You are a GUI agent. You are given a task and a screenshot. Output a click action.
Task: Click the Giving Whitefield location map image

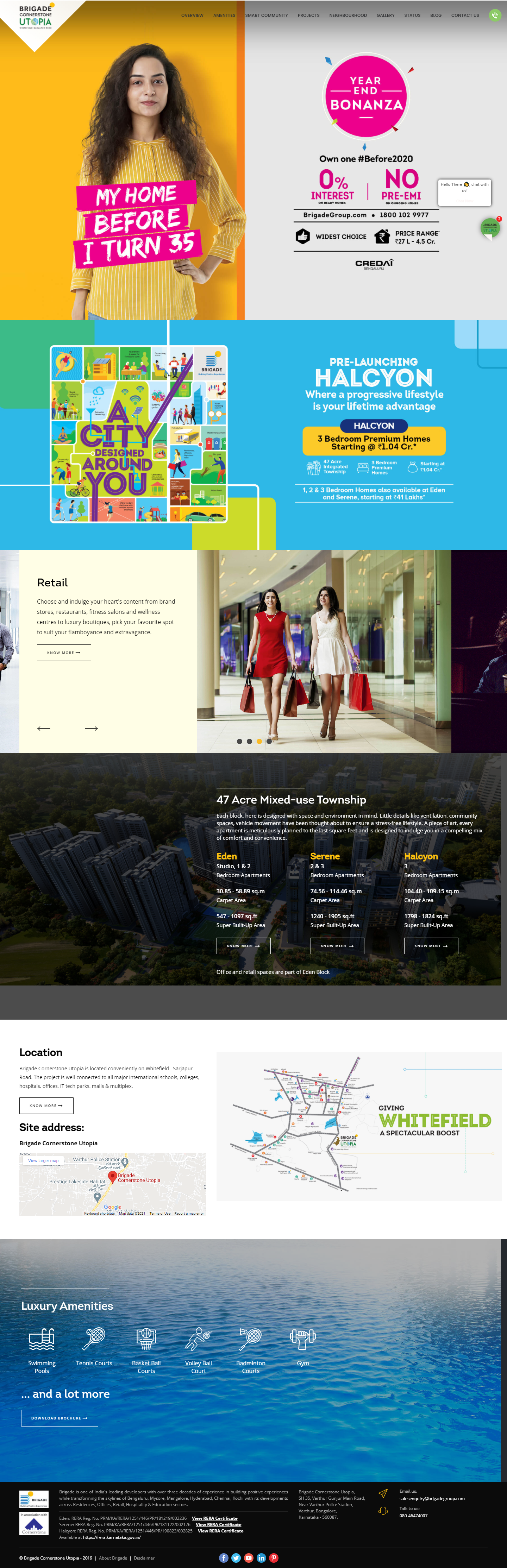coord(359,1126)
